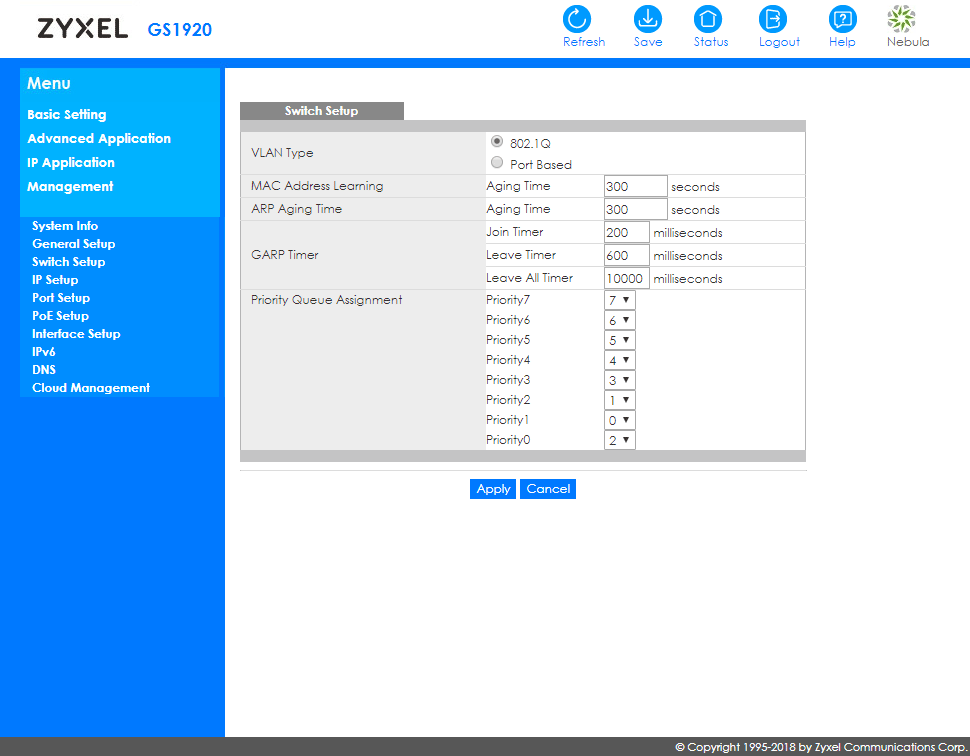Select the Port Based VLAN type

(498, 163)
